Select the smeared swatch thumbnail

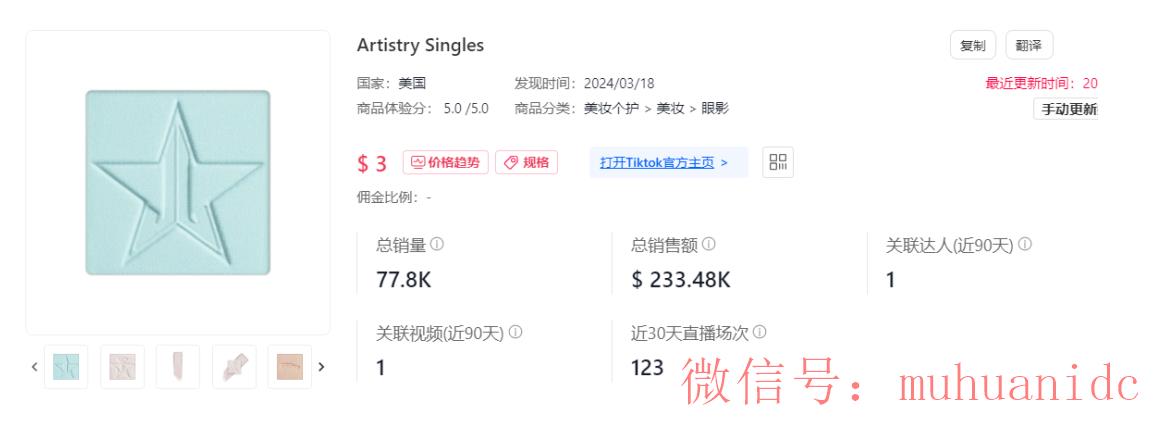point(234,367)
